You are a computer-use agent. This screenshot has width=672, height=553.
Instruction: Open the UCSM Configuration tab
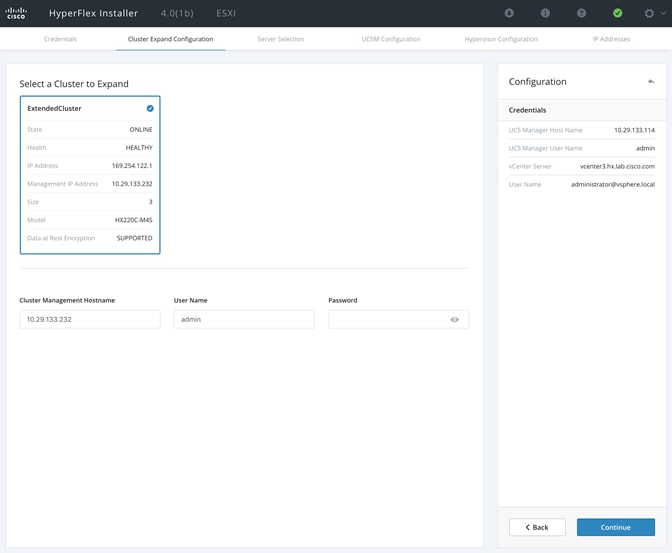391,39
